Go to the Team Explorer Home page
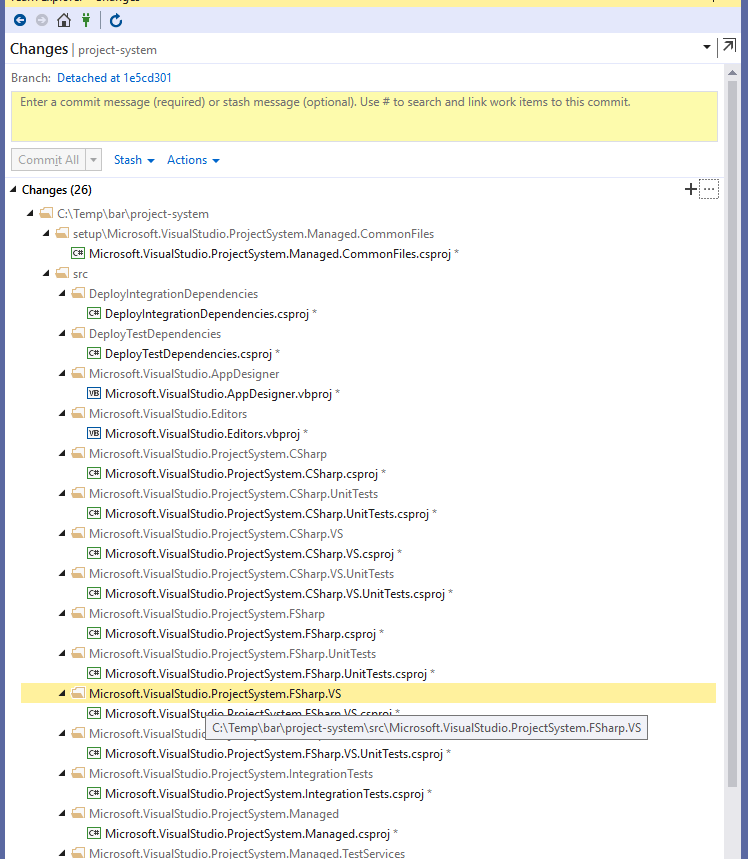 point(64,20)
